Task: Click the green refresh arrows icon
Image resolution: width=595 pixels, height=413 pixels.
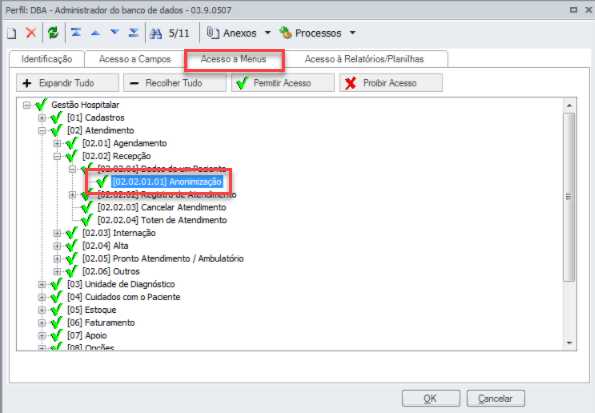Action: click(53, 33)
